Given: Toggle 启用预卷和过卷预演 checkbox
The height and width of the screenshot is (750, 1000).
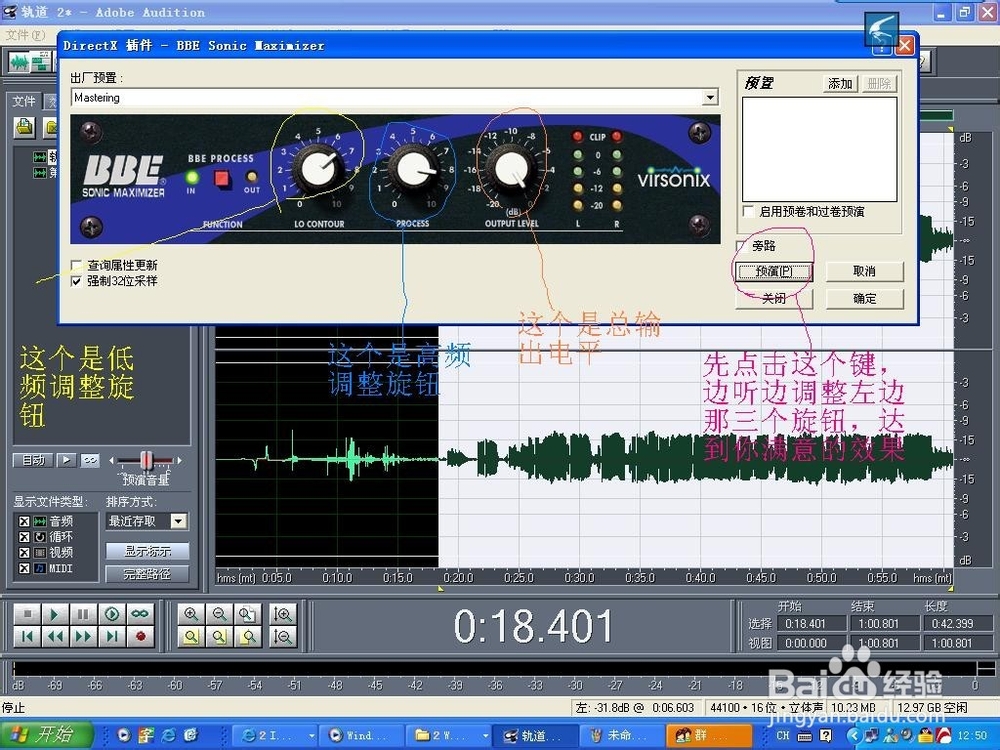Looking at the screenshot, I should (749, 211).
